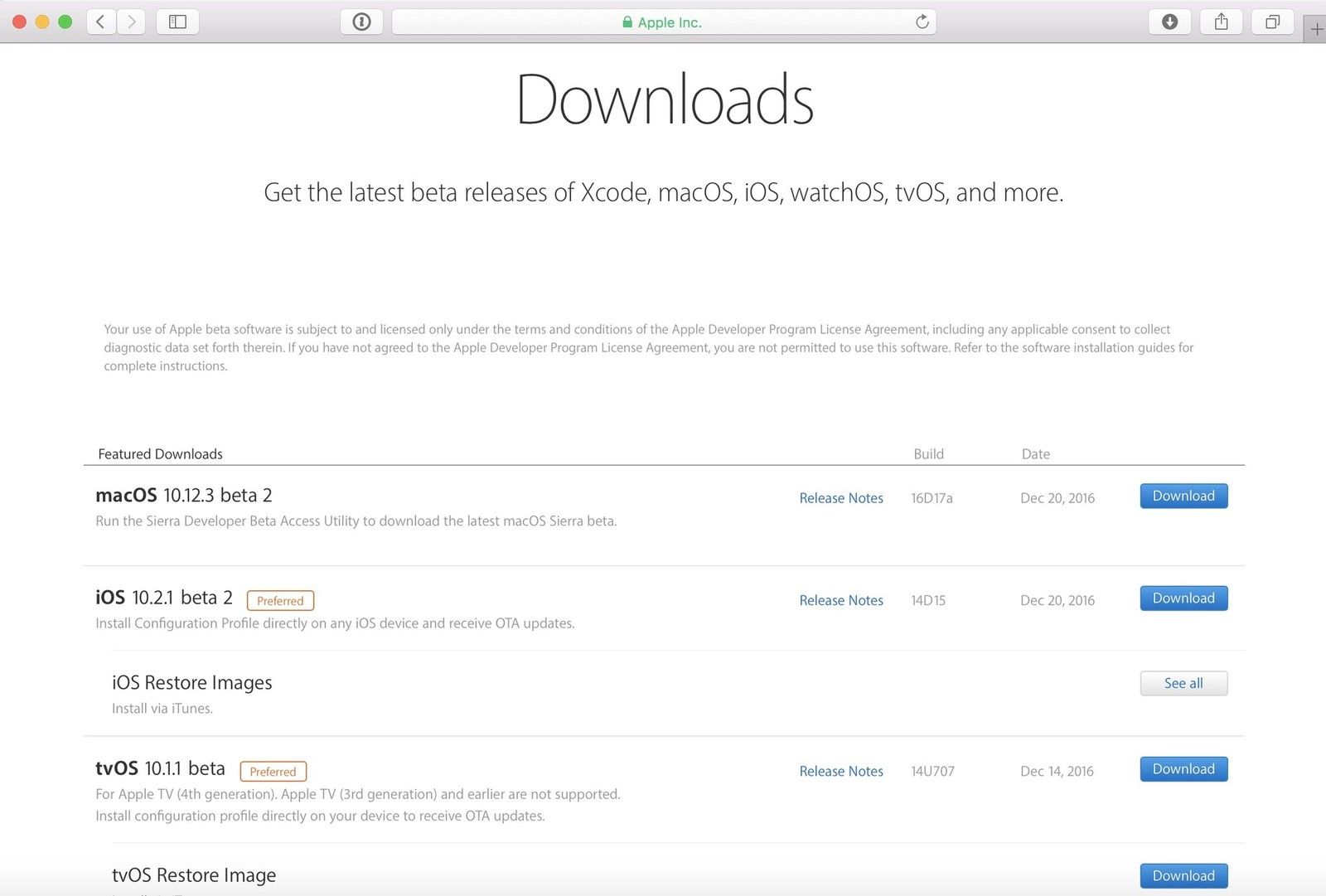This screenshot has width=1326, height=896.
Task: Download the tvOS Restore Image
Action: pos(1183,875)
